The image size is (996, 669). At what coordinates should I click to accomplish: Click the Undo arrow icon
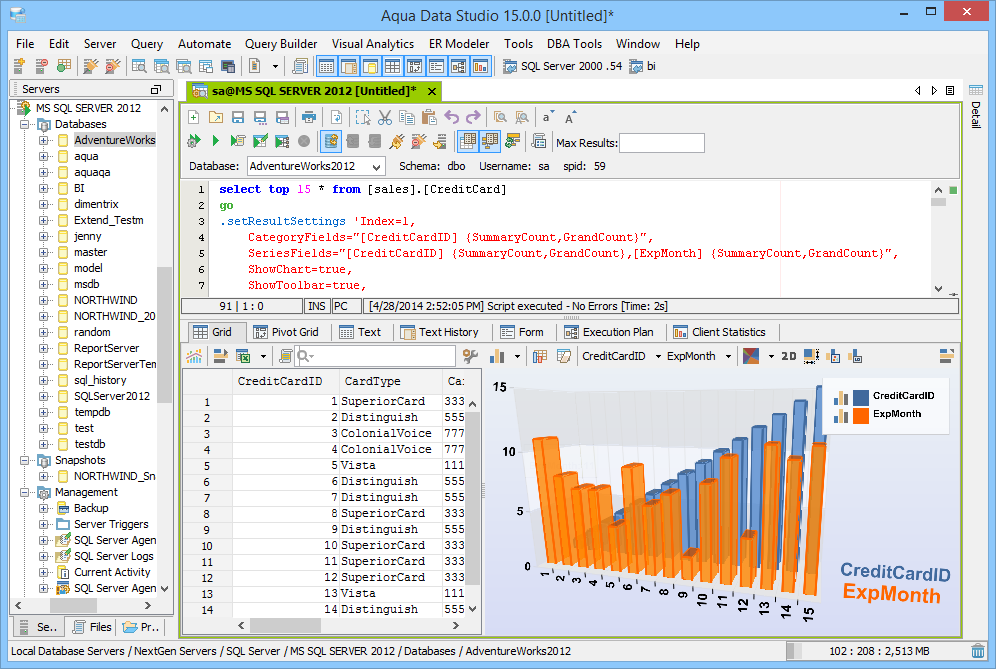452,118
